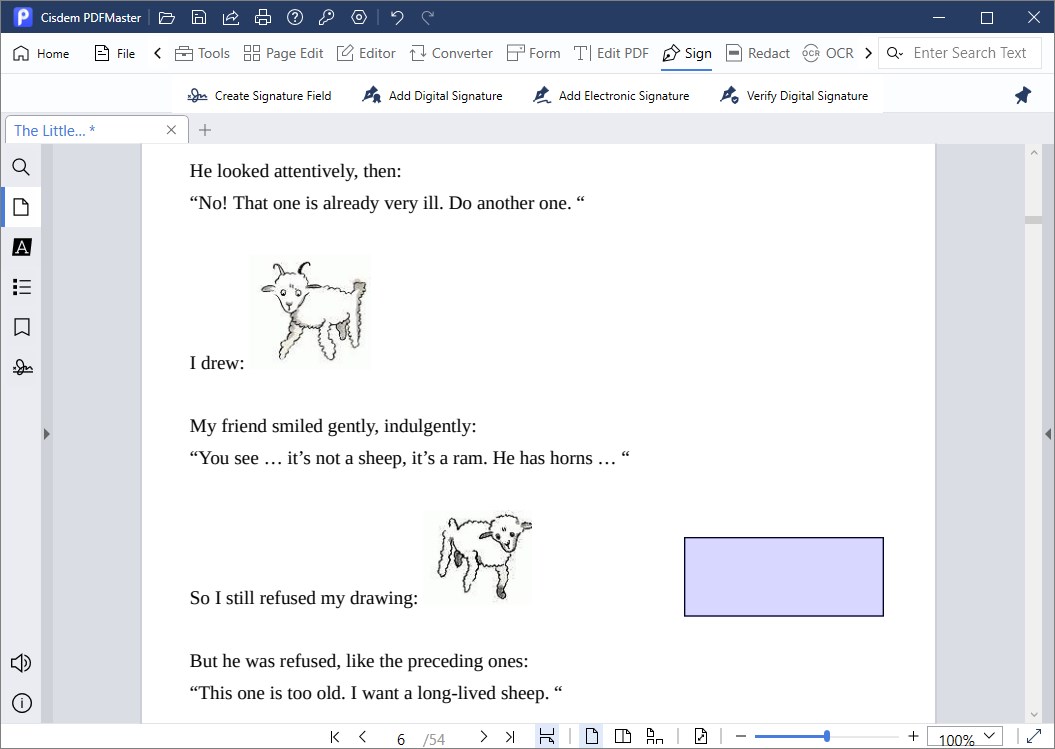Switch to the Tools tab
This screenshot has height=749, width=1055.
tap(202, 53)
